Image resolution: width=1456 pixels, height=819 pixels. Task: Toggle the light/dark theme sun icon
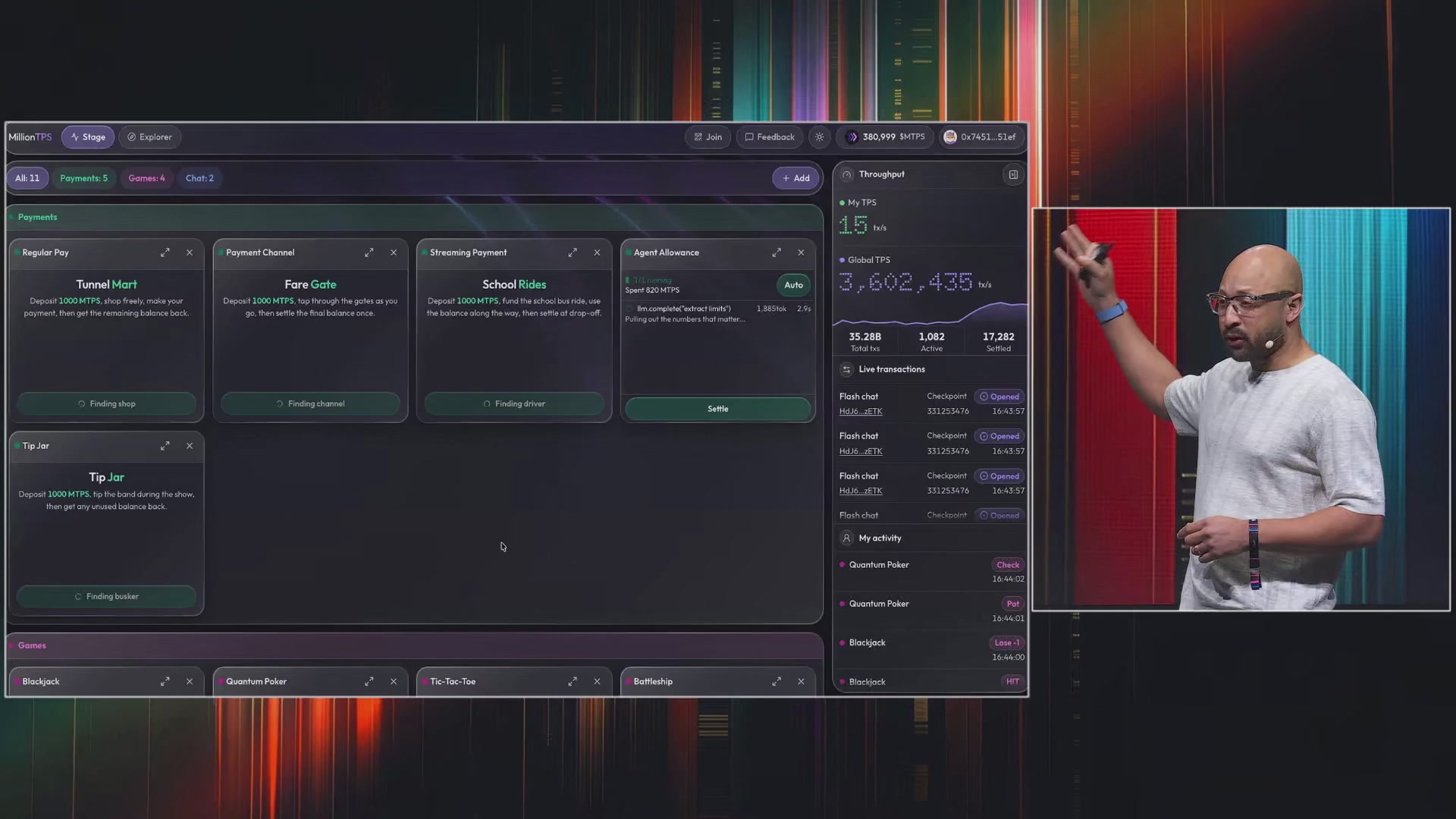click(819, 137)
